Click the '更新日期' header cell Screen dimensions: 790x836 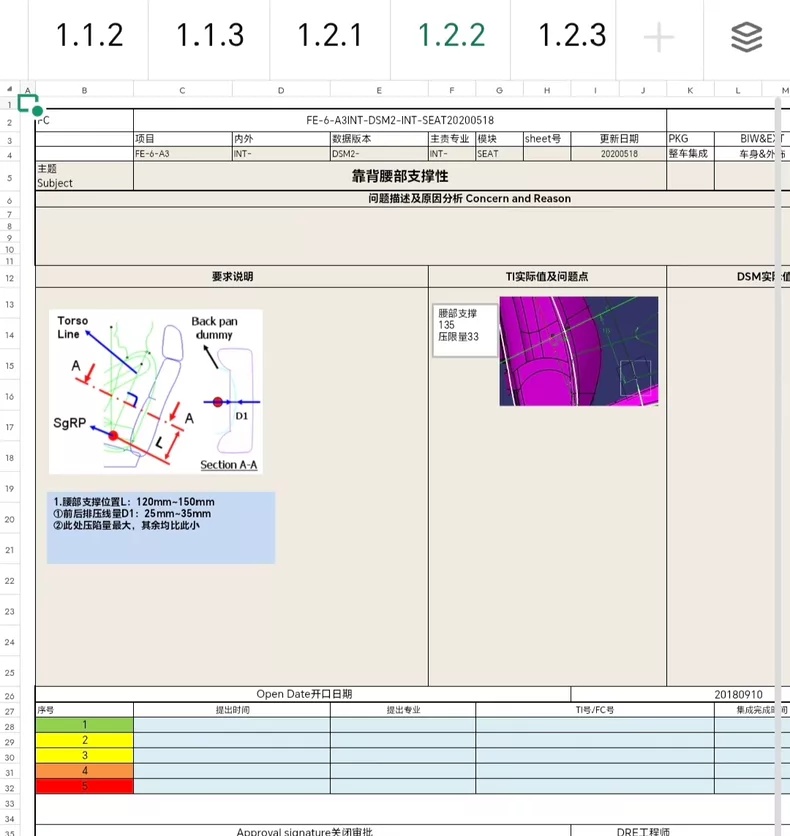point(618,139)
